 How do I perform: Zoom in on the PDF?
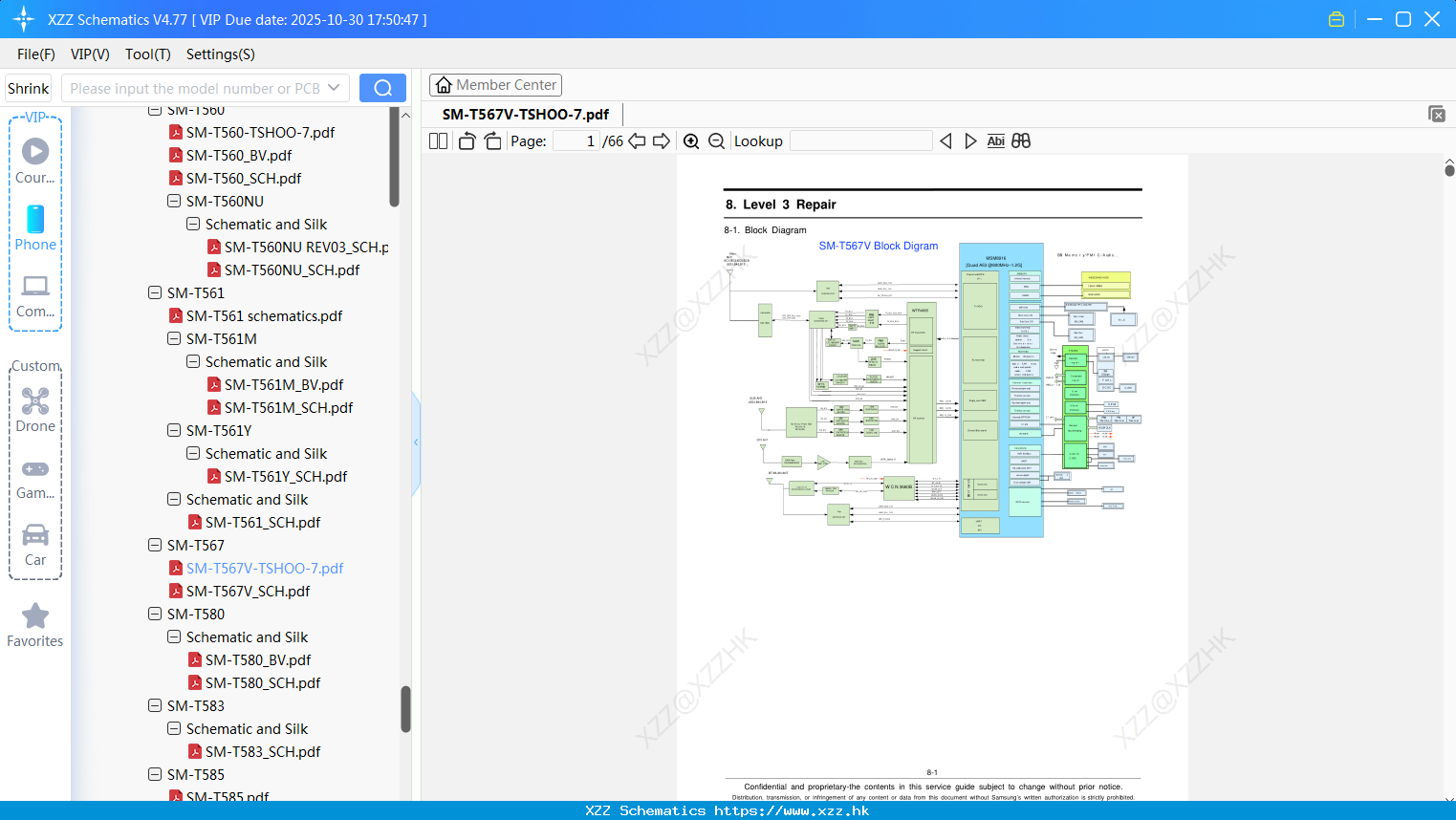(x=691, y=140)
